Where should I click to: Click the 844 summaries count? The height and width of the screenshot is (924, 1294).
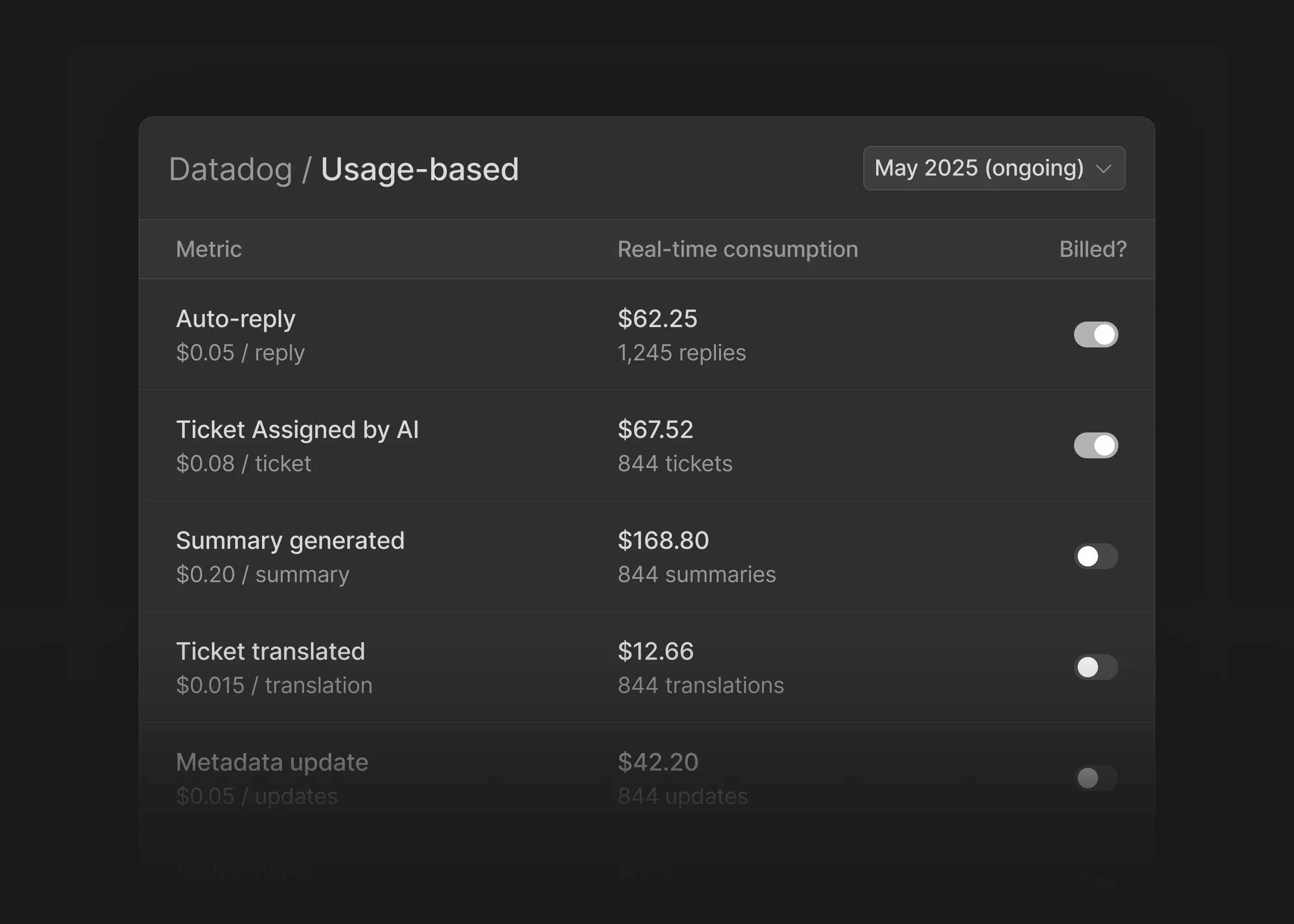pos(696,575)
